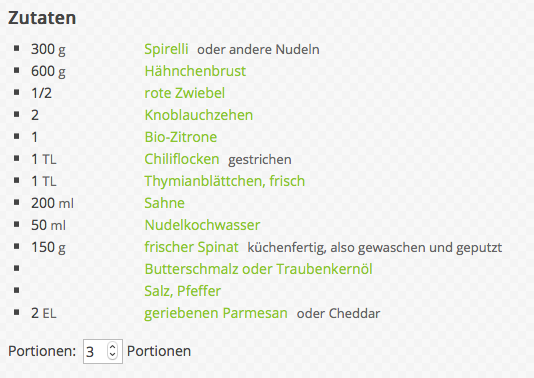Open the Spirelli ingredient link

(166, 49)
